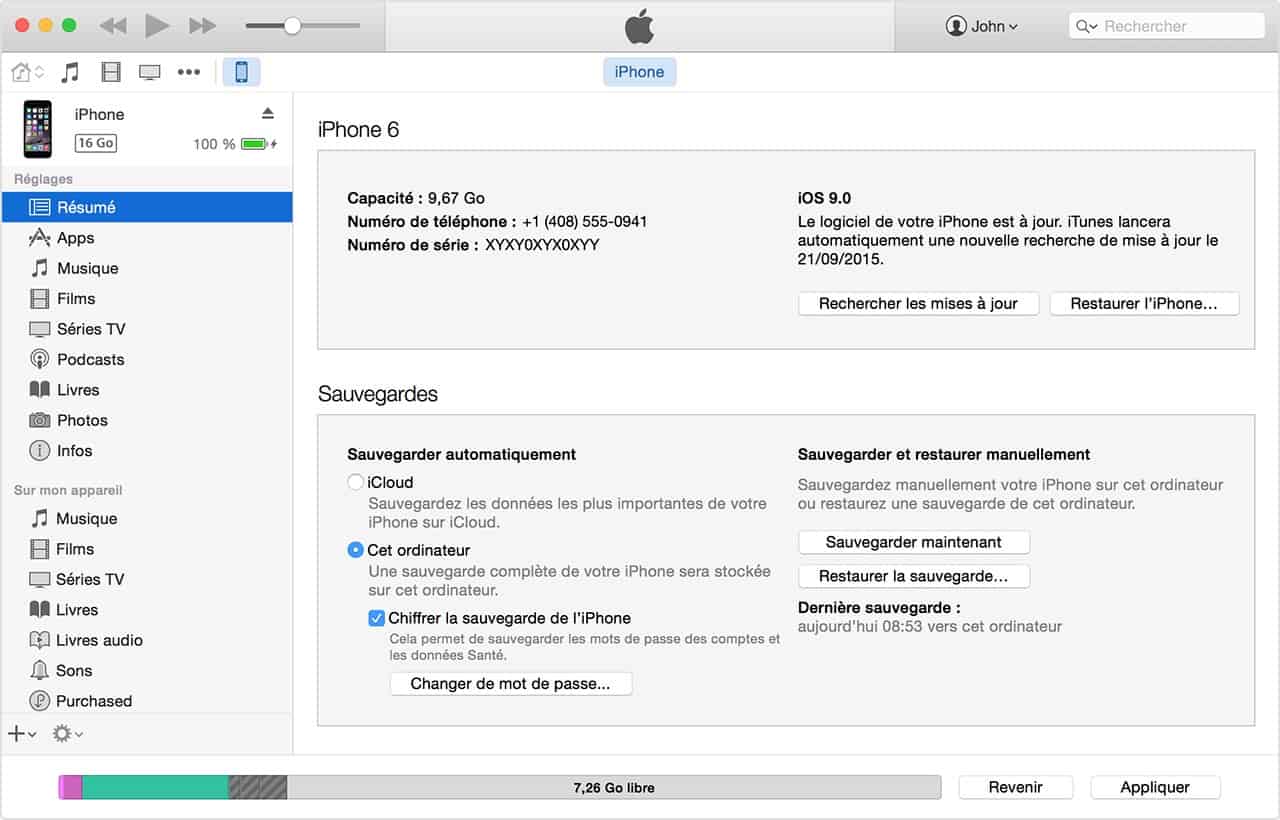1280x820 pixels.
Task: Click Musique note icon under Sur mon appareil
Action: tap(40, 518)
